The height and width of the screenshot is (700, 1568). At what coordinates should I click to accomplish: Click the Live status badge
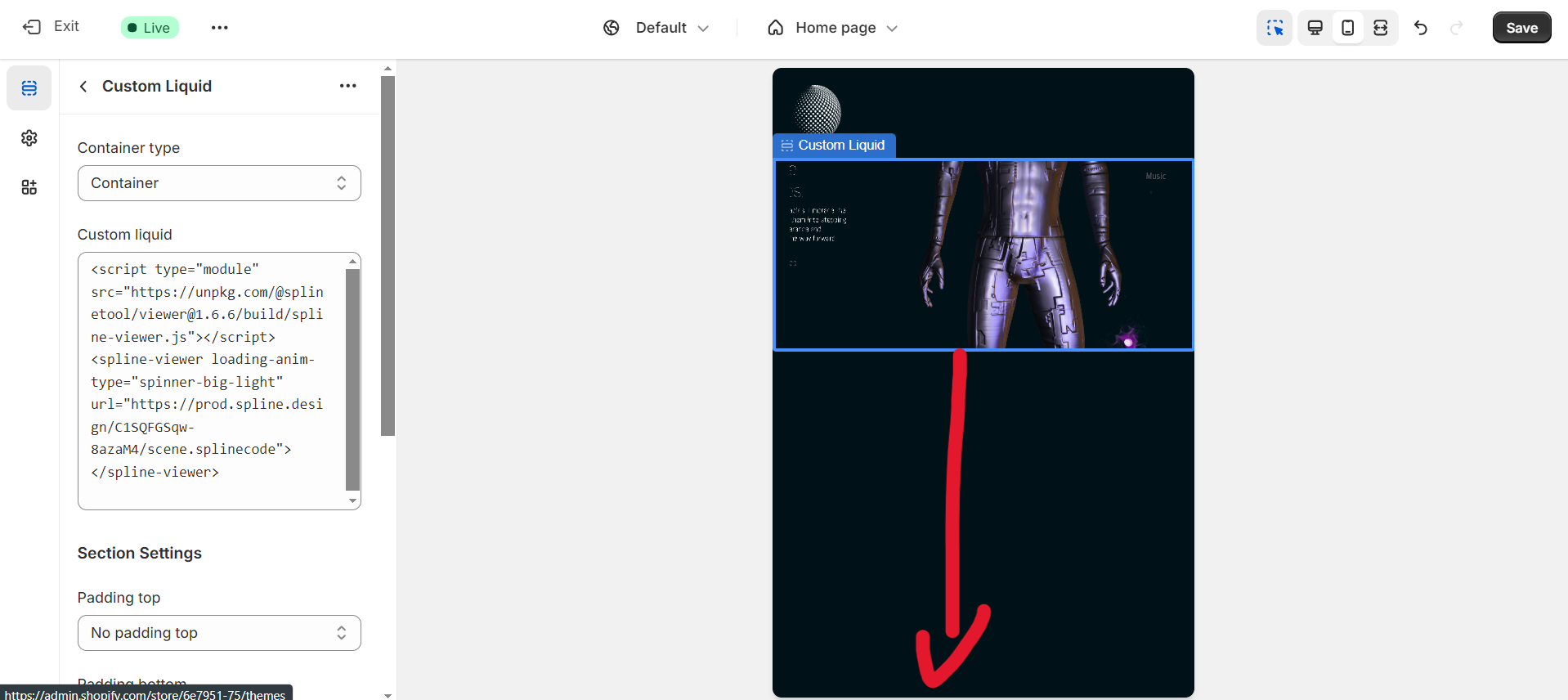[x=150, y=28]
